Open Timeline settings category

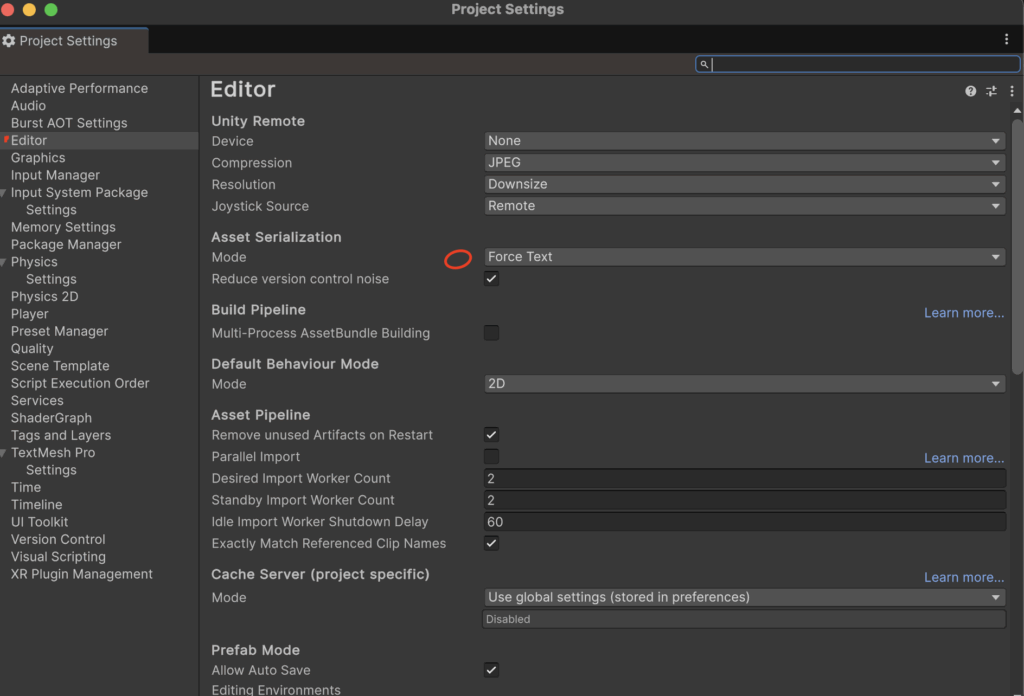tap(37, 505)
